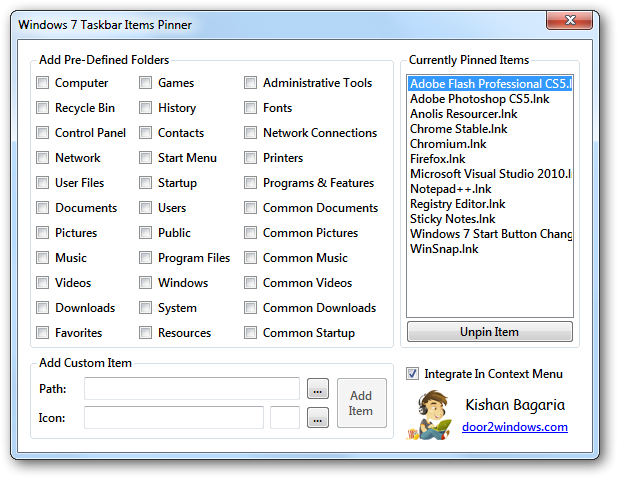Check the Games checkbox
Image resolution: width=618 pixels, height=478 pixels.
(x=145, y=83)
